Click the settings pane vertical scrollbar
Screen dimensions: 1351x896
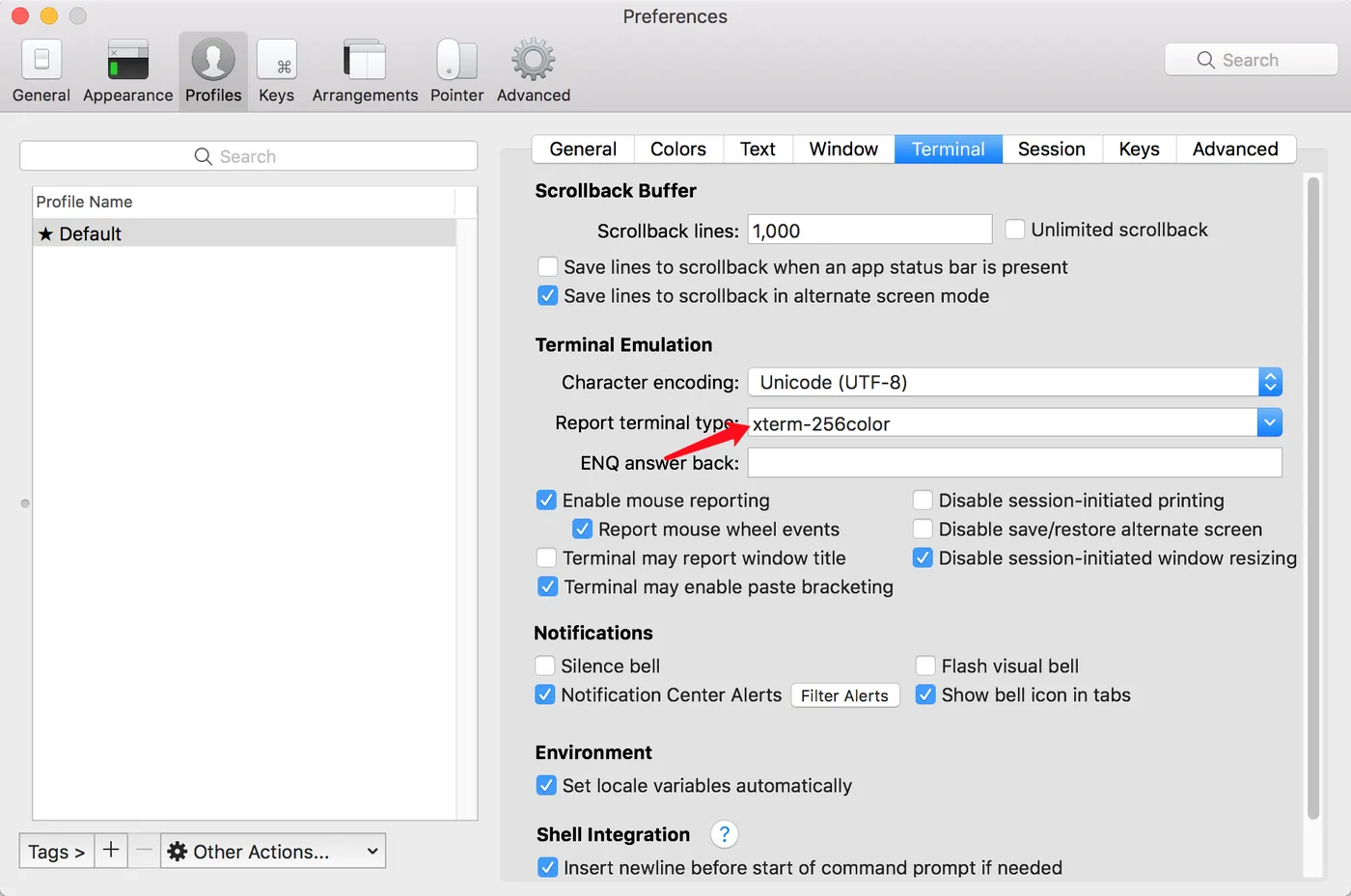coord(1312,498)
